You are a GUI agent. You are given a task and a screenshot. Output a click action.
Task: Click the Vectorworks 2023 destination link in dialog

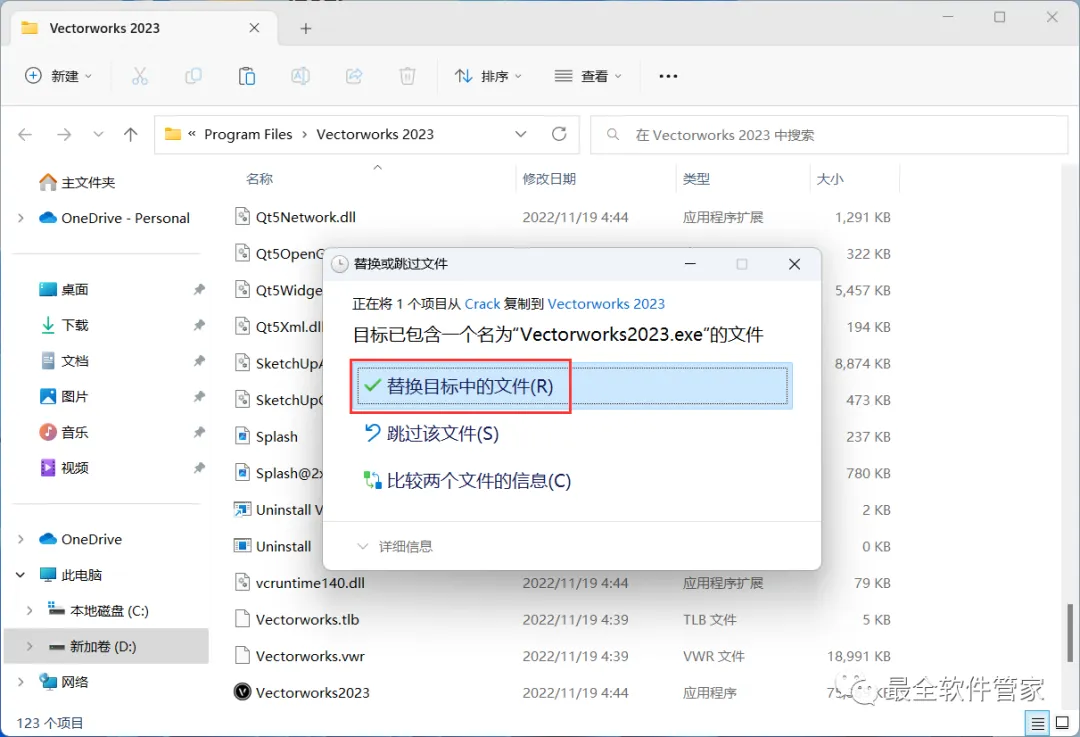coord(606,304)
